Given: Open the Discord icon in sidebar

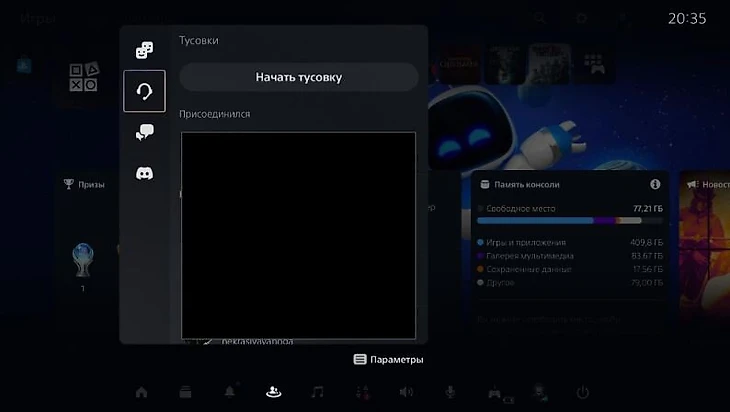Looking at the screenshot, I should coord(144,173).
